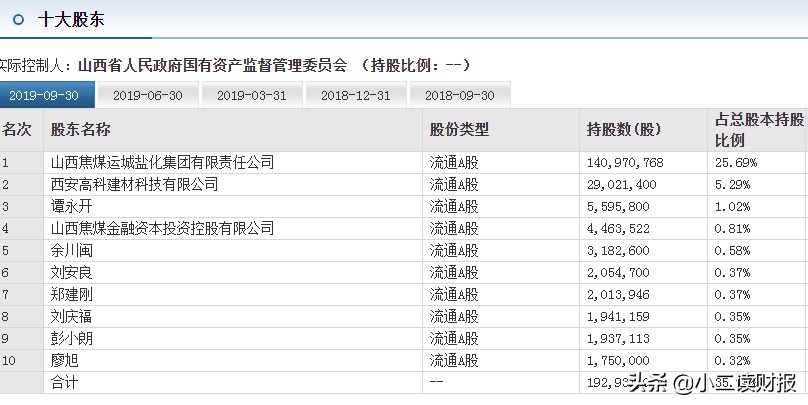Image resolution: width=808 pixels, height=405 pixels.
Task: Switch to 2018-09-30 tab
Action: [x=460, y=95]
